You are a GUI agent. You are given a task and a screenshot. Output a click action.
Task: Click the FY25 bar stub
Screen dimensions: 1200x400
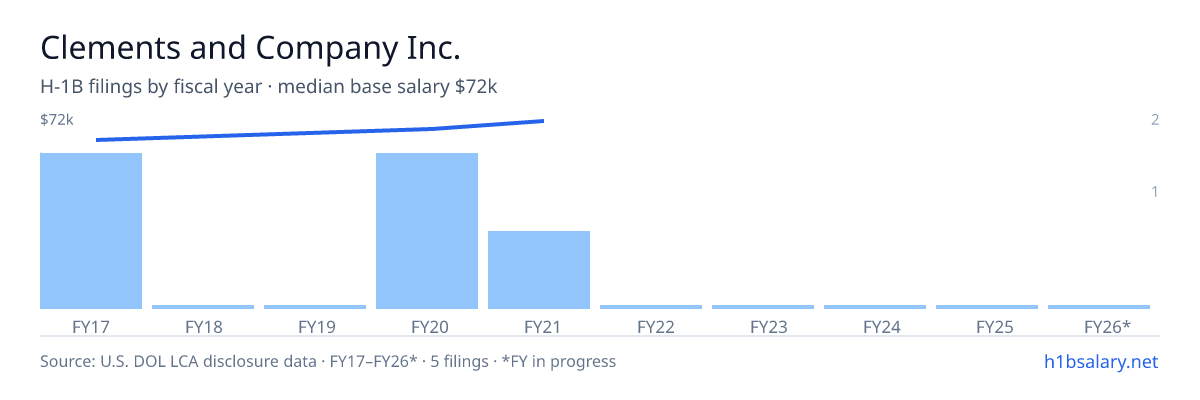point(987,307)
